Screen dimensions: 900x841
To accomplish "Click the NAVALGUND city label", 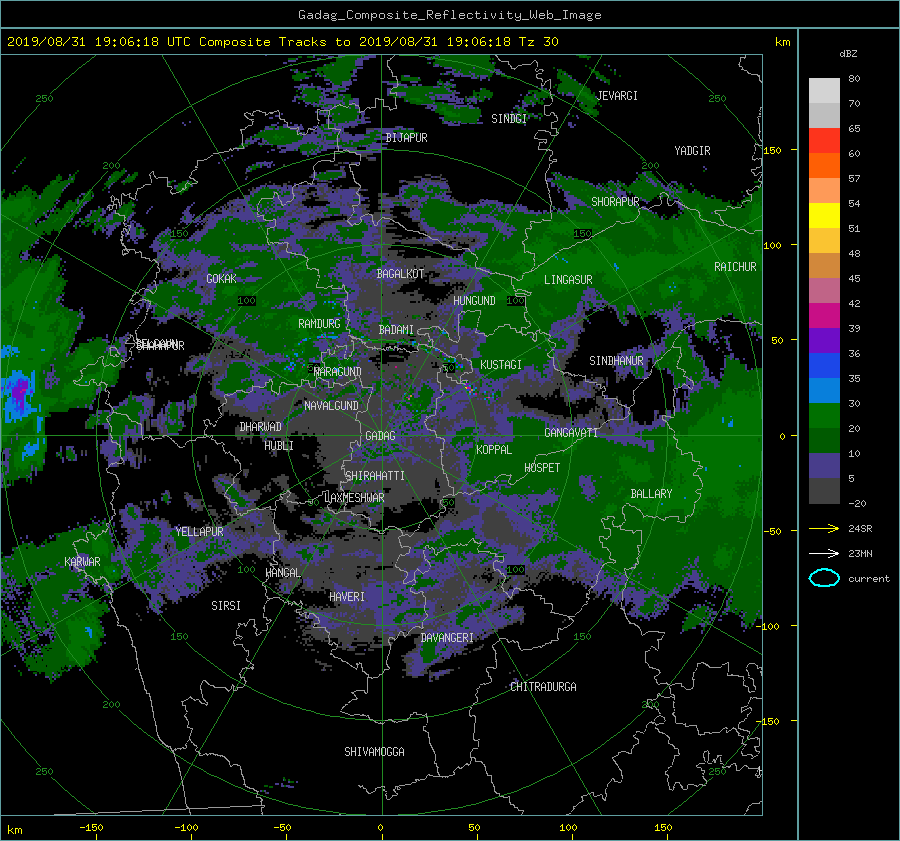I will 331,406.
